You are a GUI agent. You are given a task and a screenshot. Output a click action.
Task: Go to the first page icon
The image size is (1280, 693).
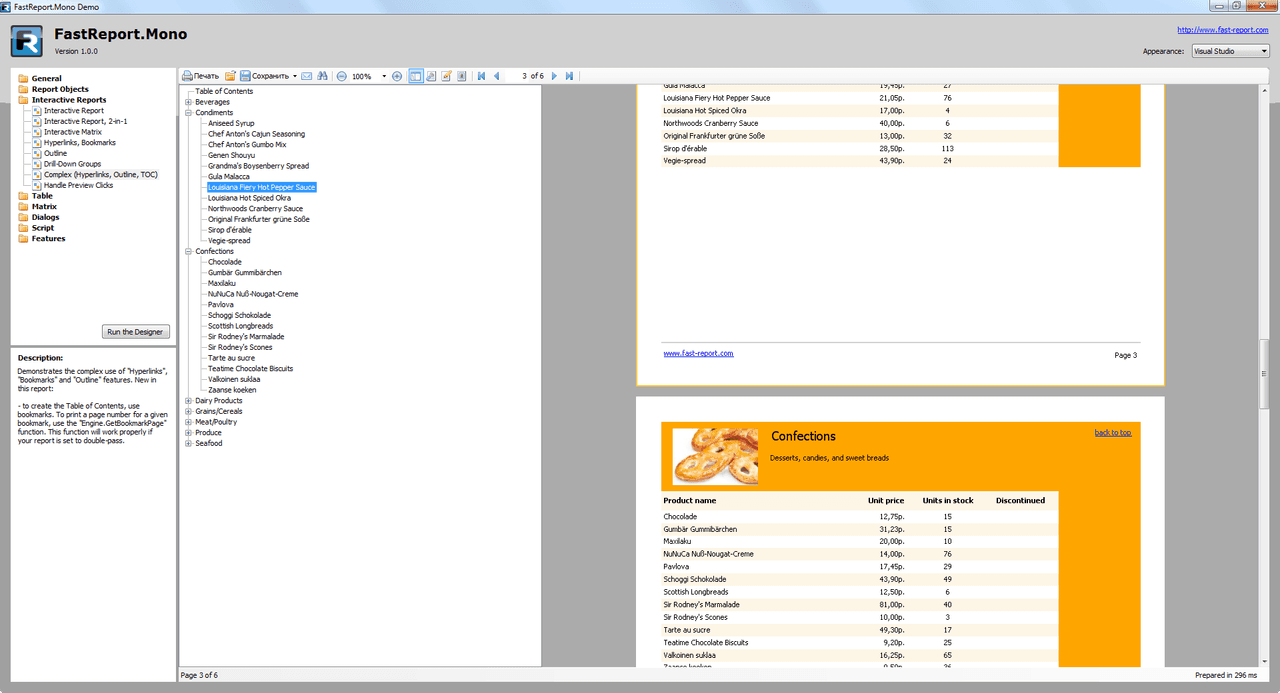coord(482,76)
